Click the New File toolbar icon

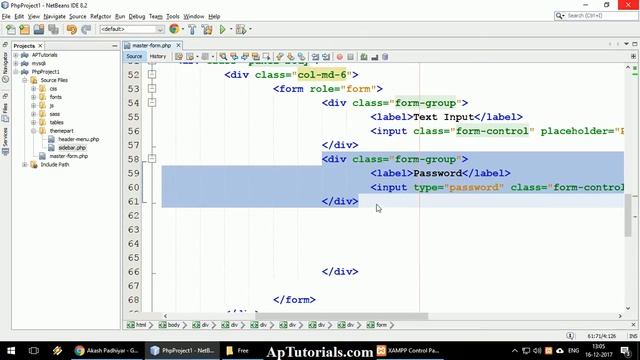tap(11, 29)
